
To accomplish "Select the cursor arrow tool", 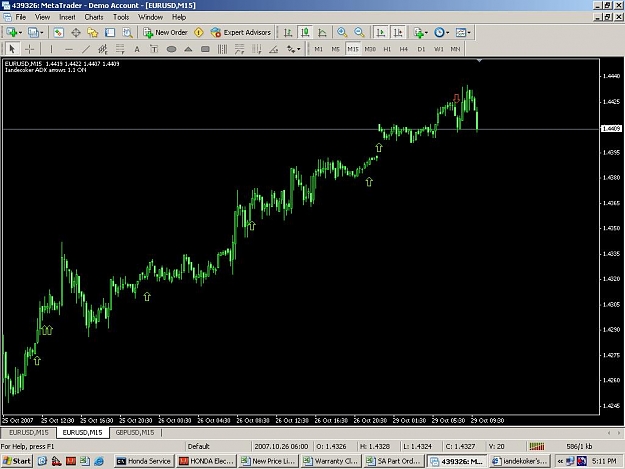I will pyautogui.click(x=12, y=49).
